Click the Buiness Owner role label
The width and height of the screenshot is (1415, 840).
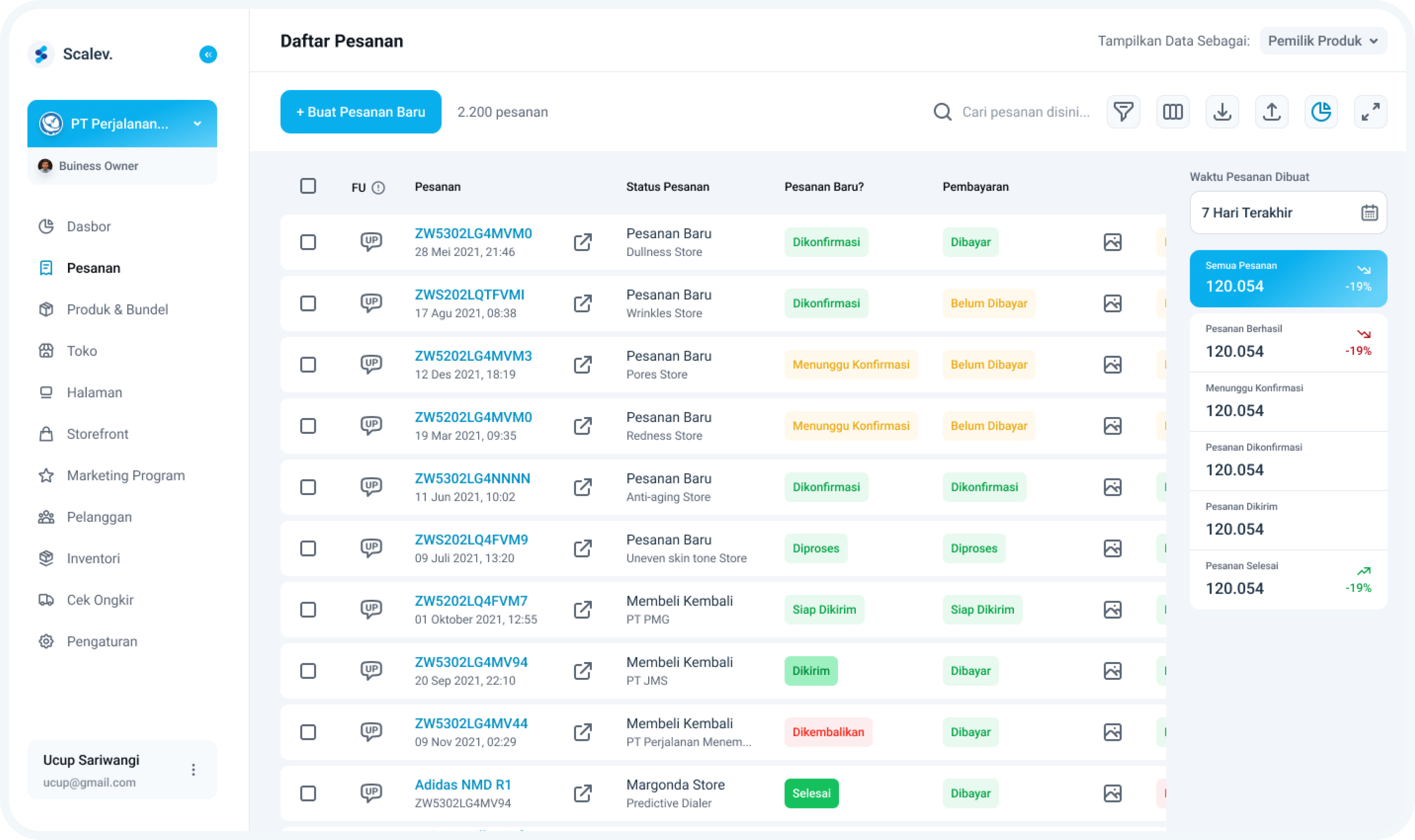coord(98,166)
